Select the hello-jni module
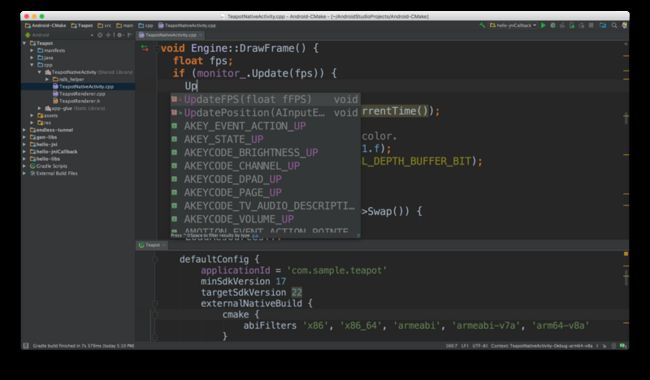 44,145
